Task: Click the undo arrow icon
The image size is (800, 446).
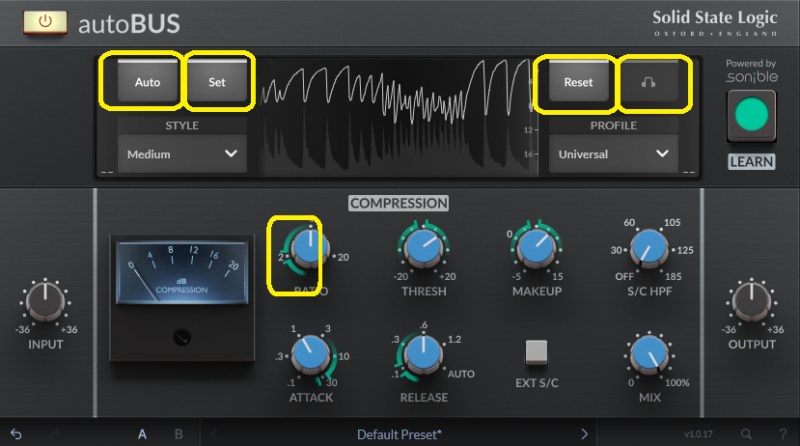Action: click(16, 434)
